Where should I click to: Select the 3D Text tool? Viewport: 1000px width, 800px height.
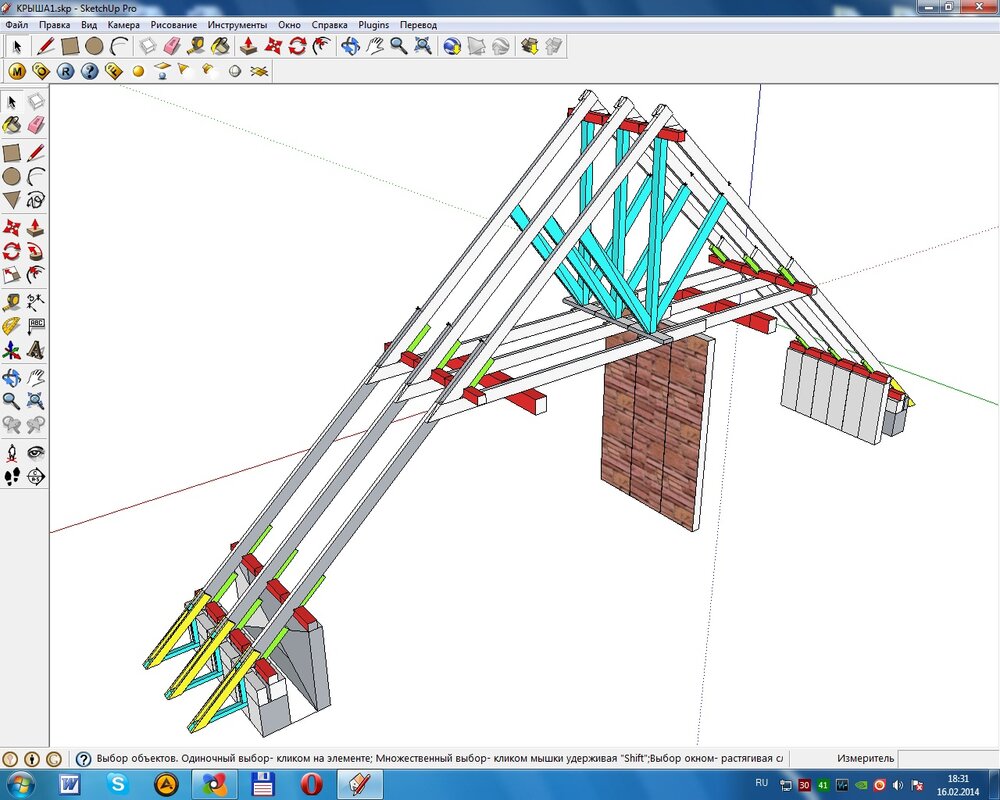coord(36,350)
